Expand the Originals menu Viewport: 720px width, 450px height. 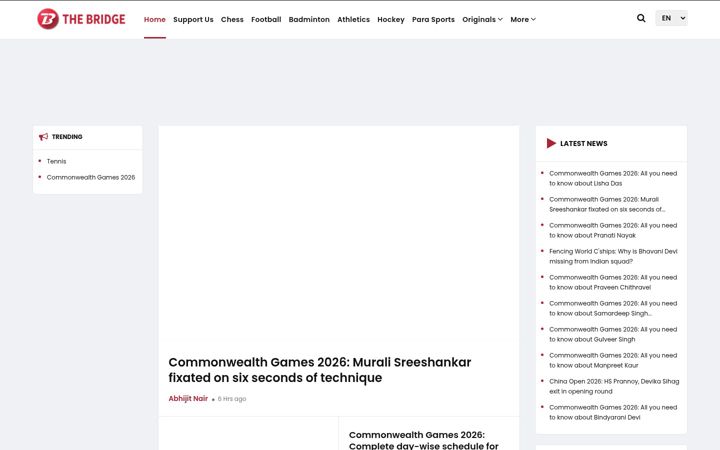click(482, 19)
